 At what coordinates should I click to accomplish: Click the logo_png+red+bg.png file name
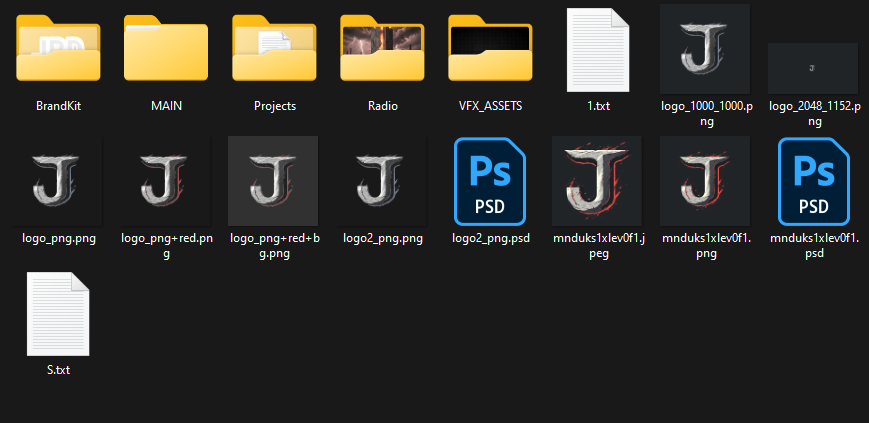click(275, 247)
